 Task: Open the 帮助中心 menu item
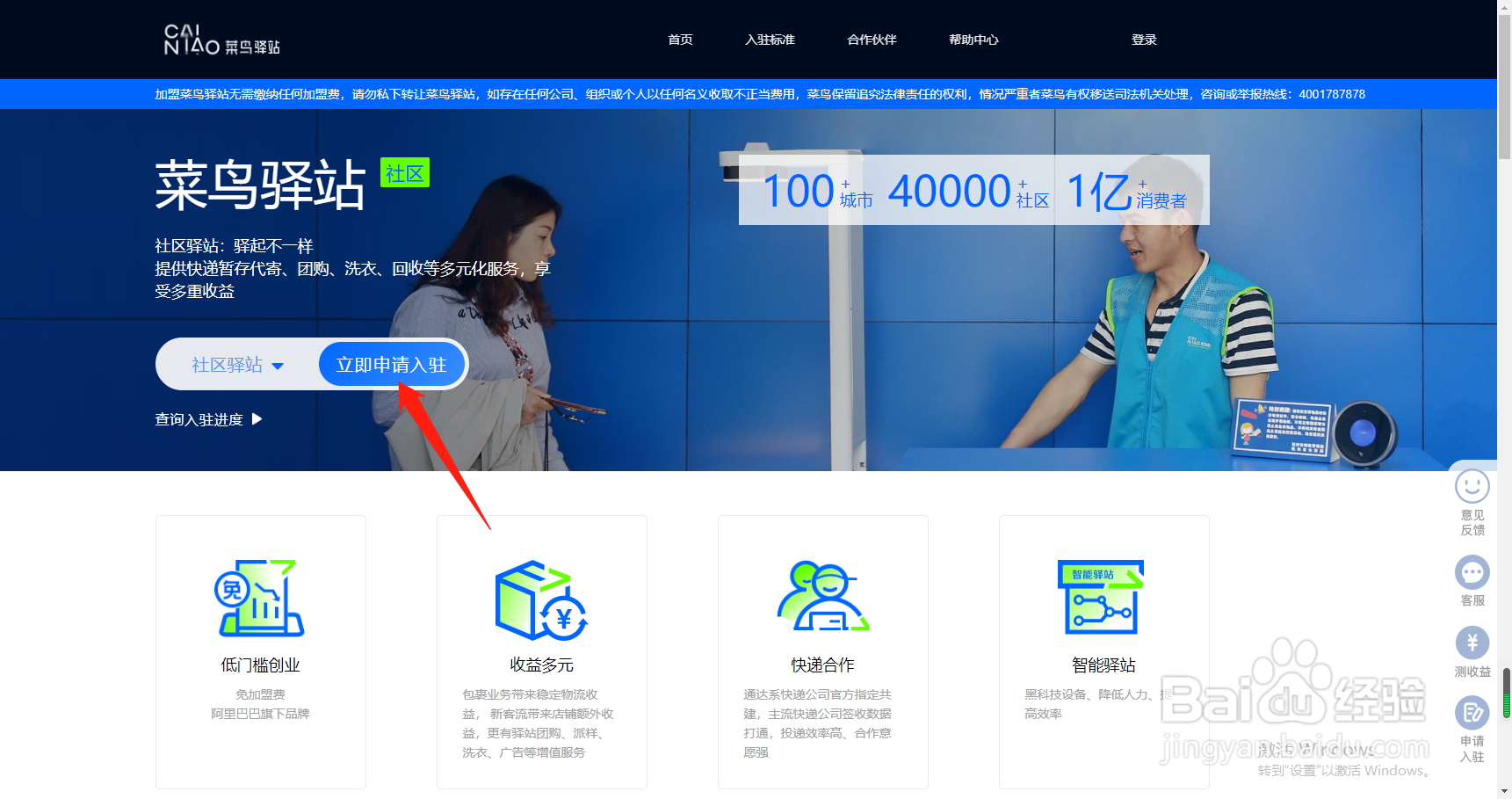[973, 40]
